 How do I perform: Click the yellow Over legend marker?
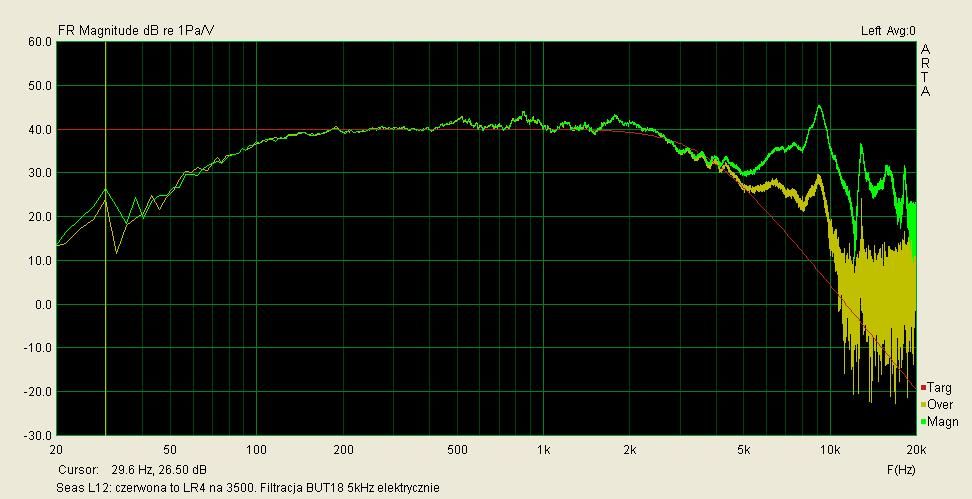[923, 405]
